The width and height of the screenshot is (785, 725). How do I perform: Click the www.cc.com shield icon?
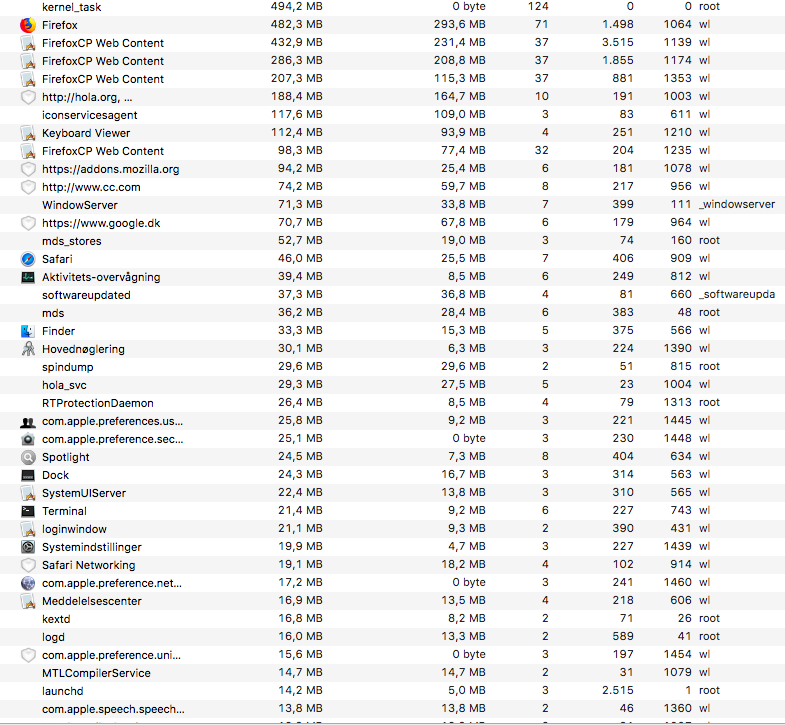click(x=28, y=187)
